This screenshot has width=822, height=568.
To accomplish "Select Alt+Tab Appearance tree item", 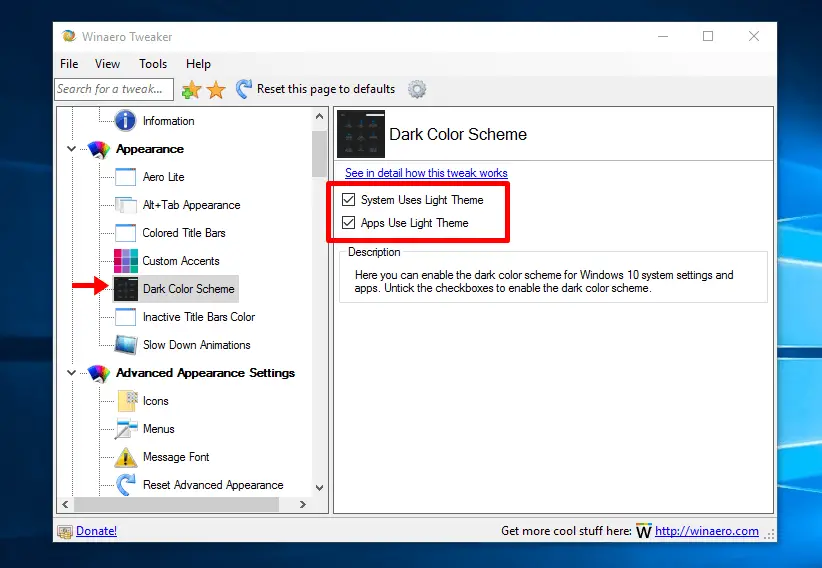I will pos(191,205).
